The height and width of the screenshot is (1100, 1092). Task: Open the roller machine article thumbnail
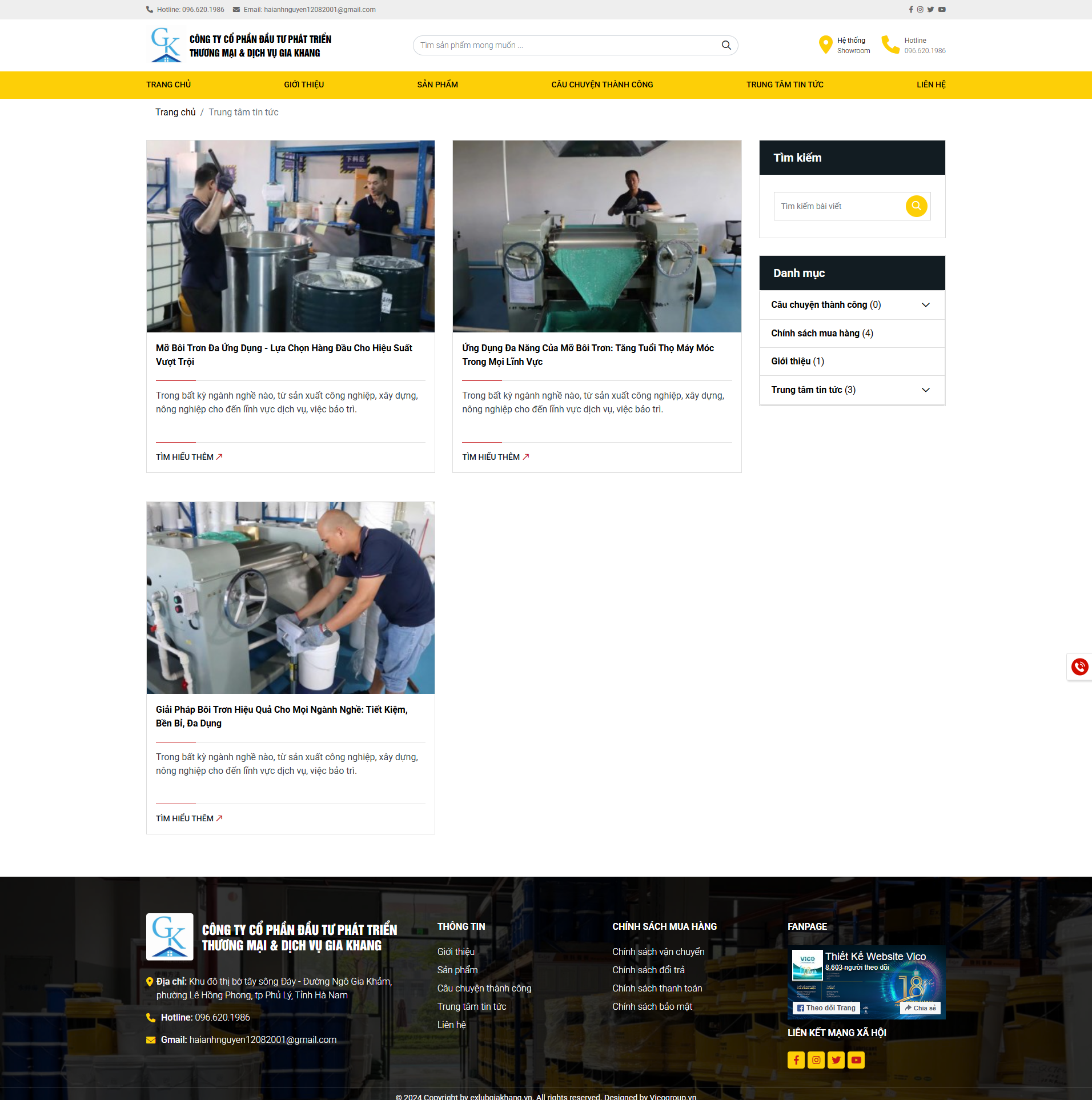[x=597, y=236]
